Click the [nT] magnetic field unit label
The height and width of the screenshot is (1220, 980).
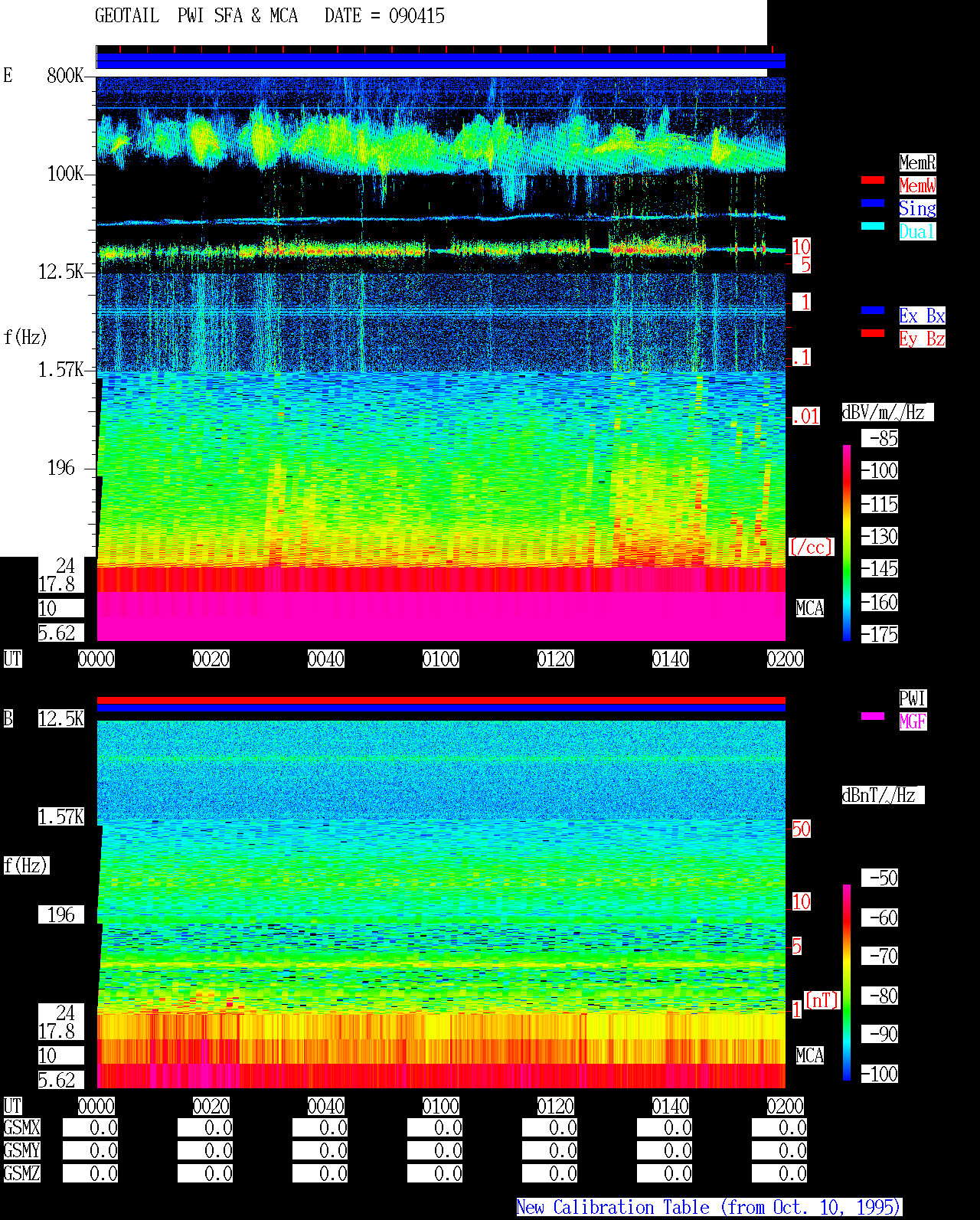pos(822,1000)
